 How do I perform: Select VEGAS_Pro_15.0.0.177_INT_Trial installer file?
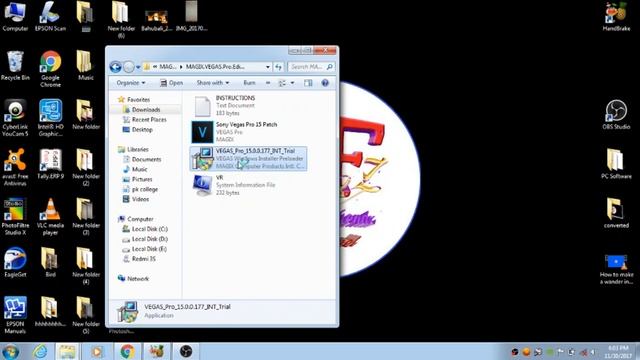(x=249, y=158)
